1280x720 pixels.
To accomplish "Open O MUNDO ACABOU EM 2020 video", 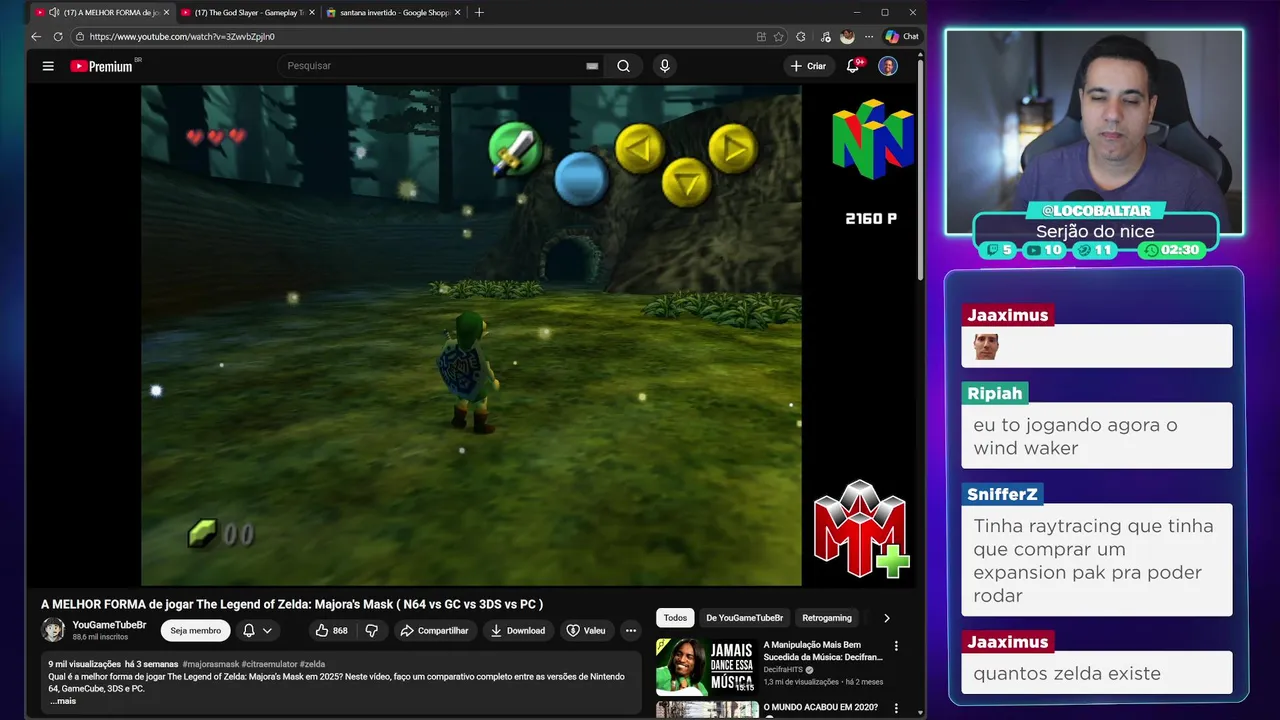I will click(x=820, y=707).
